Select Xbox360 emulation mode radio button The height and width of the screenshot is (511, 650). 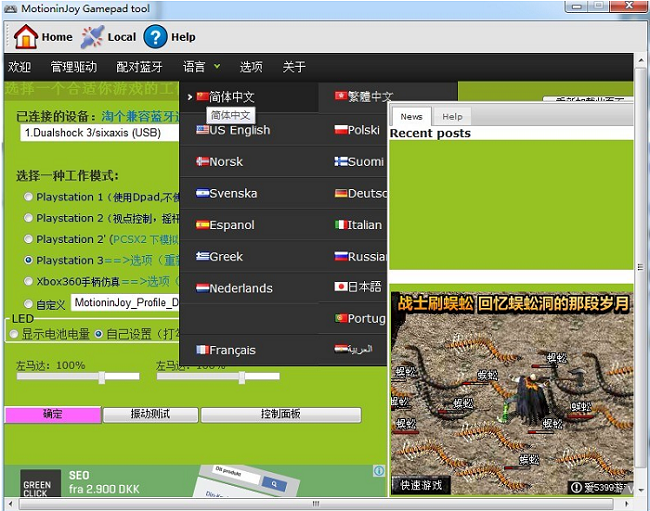[x=28, y=281]
